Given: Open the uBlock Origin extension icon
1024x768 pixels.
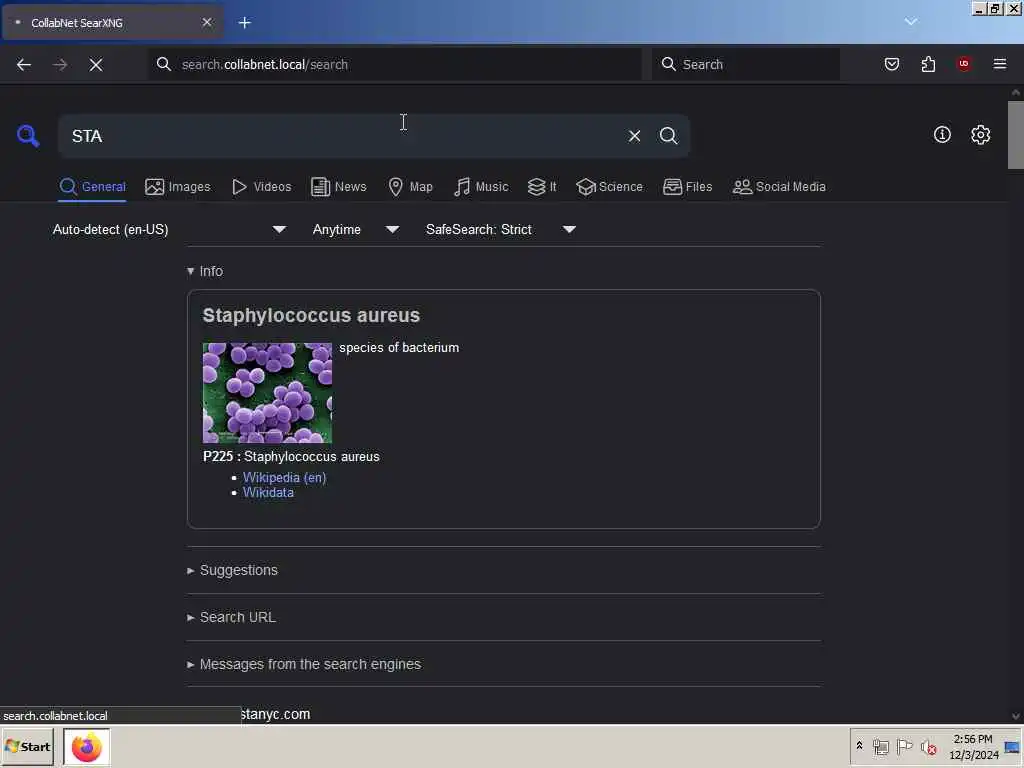Looking at the screenshot, I should 964,64.
